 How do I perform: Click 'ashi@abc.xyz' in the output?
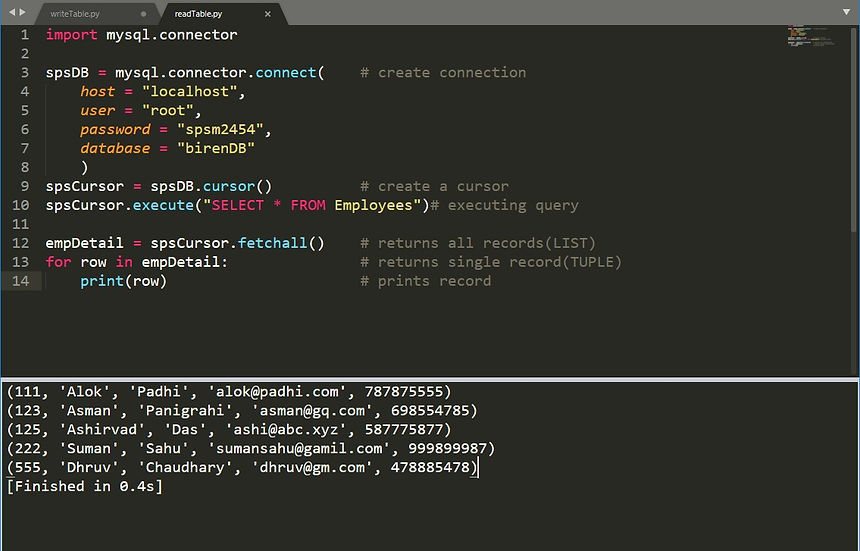pyautogui.click(x=286, y=429)
